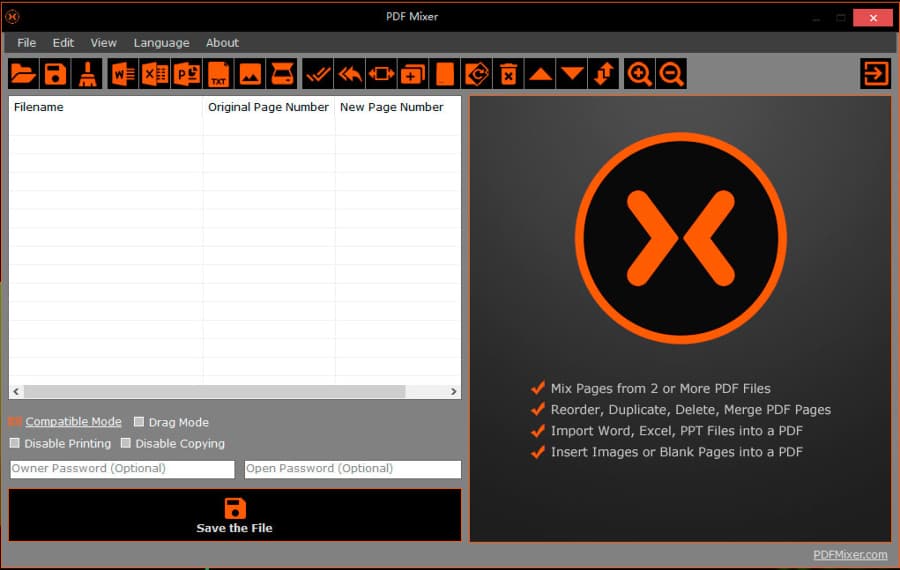This screenshot has width=900, height=570.
Task: Clear the list with the broom icon
Action: (87, 74)
